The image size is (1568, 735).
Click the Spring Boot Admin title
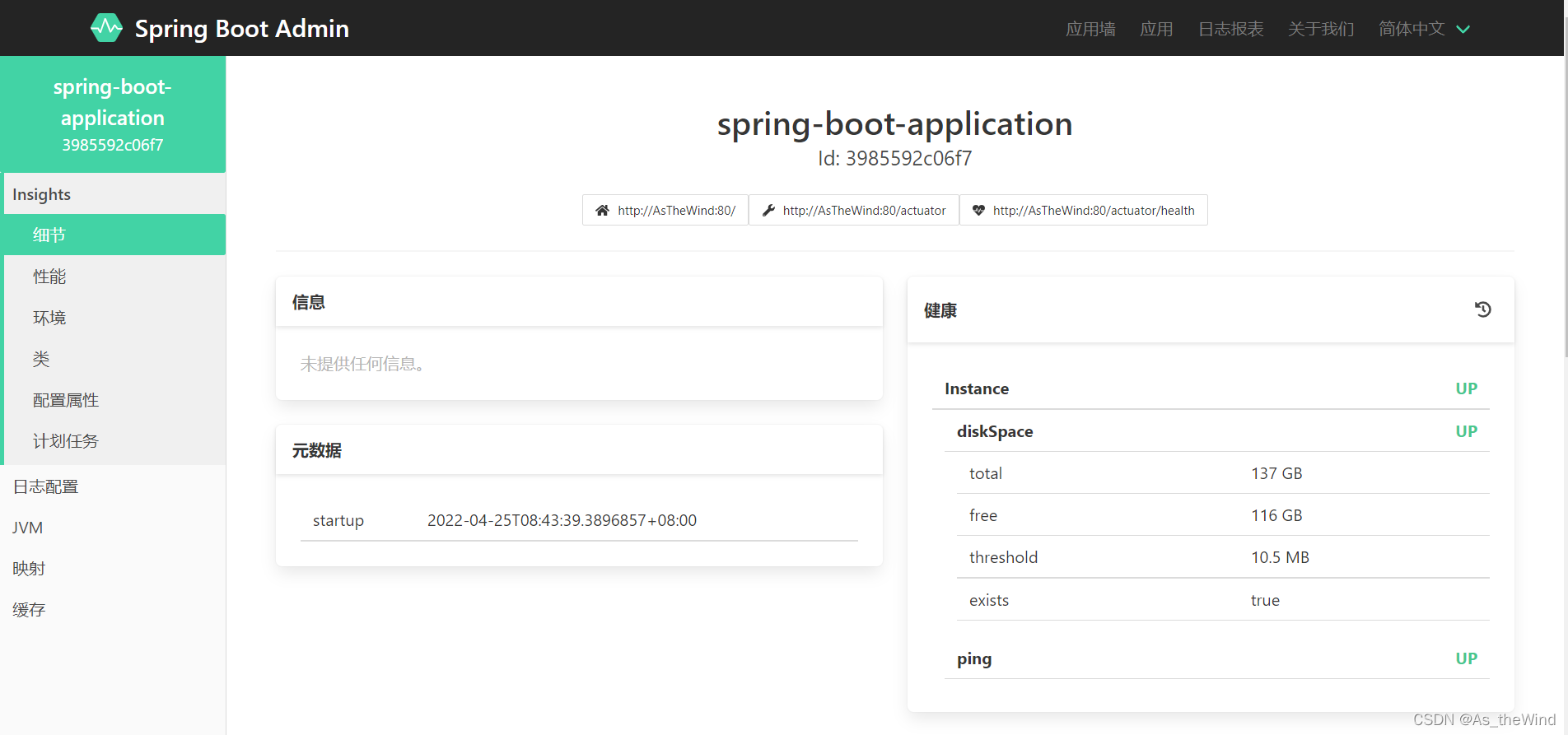[x=241, y=29]
